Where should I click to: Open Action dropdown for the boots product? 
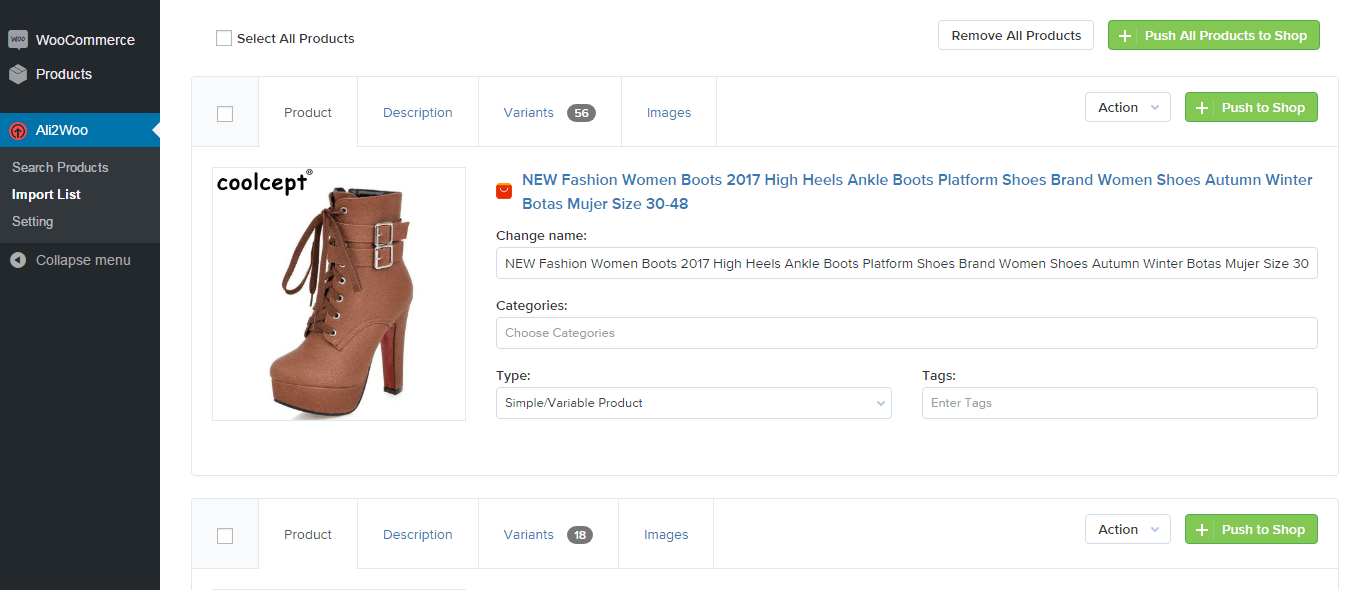1127,108
